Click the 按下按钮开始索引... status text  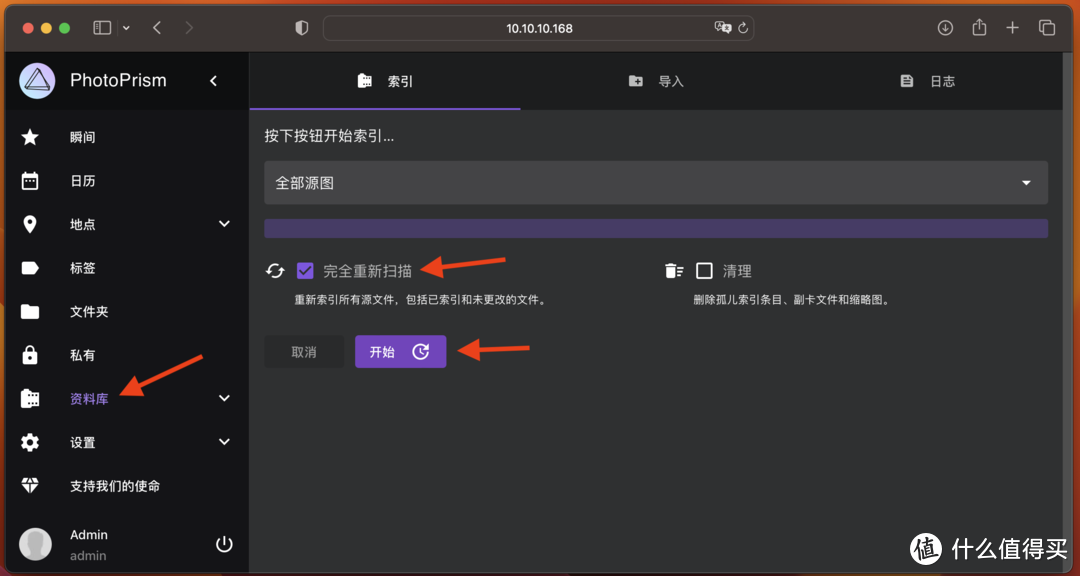330,136
